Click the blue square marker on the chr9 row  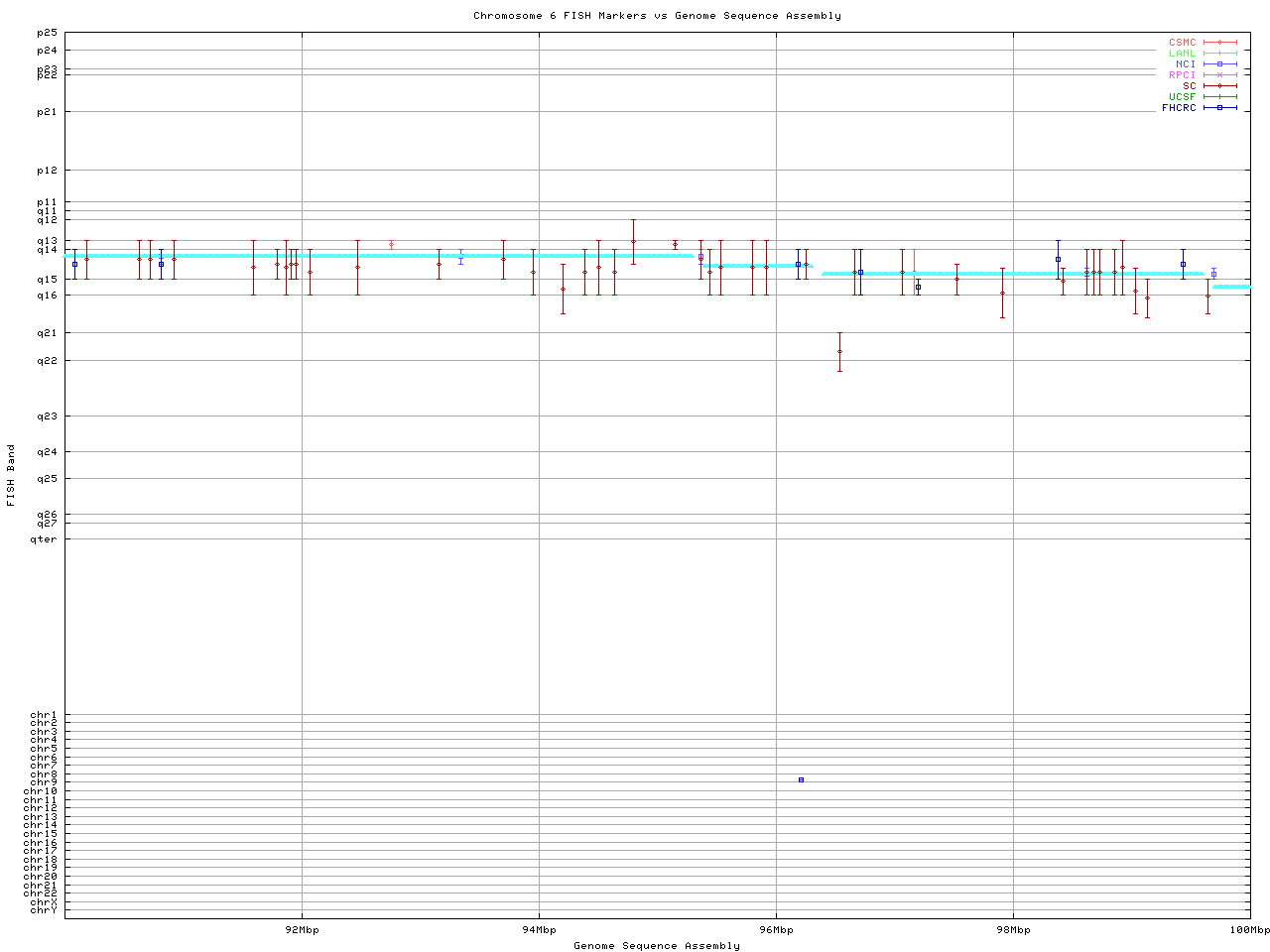point(801,779)
